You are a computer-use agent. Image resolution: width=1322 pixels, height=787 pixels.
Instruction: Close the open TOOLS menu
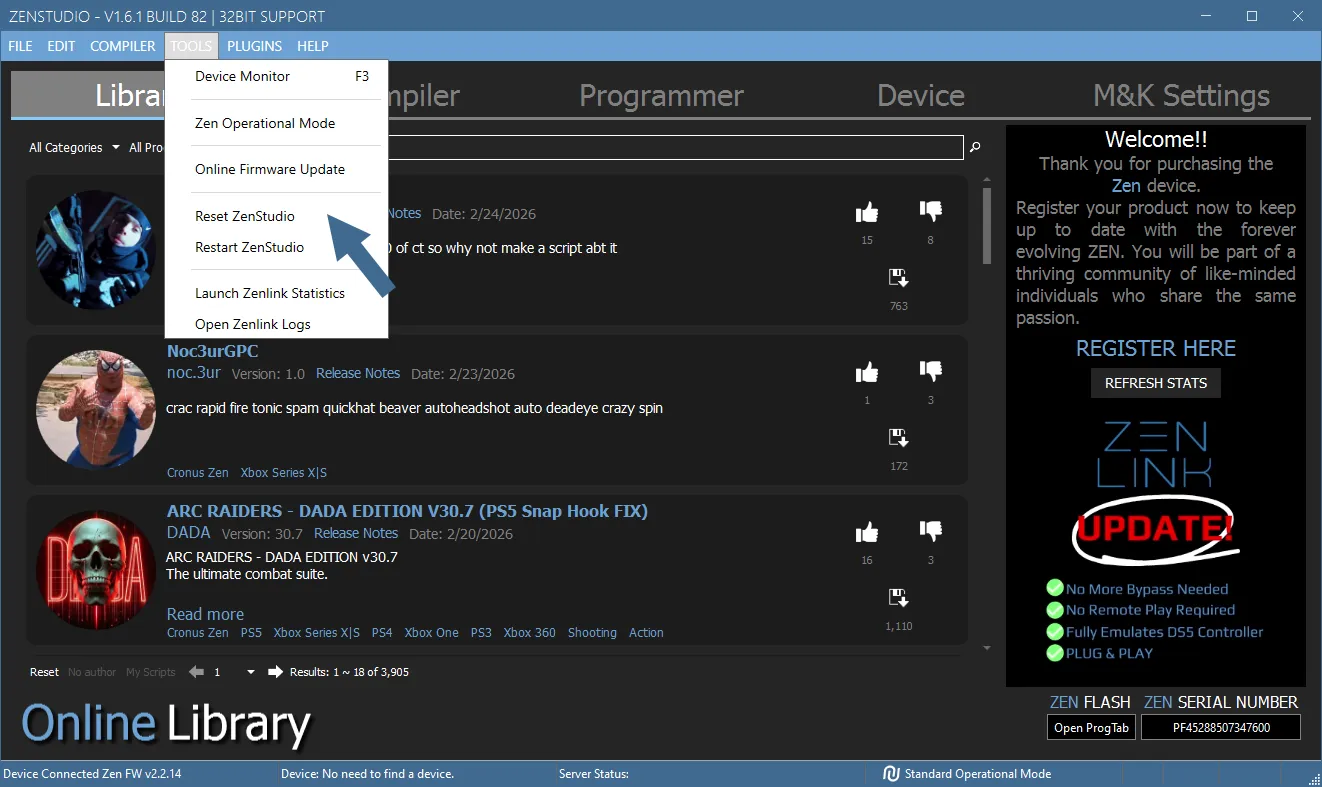191,46
